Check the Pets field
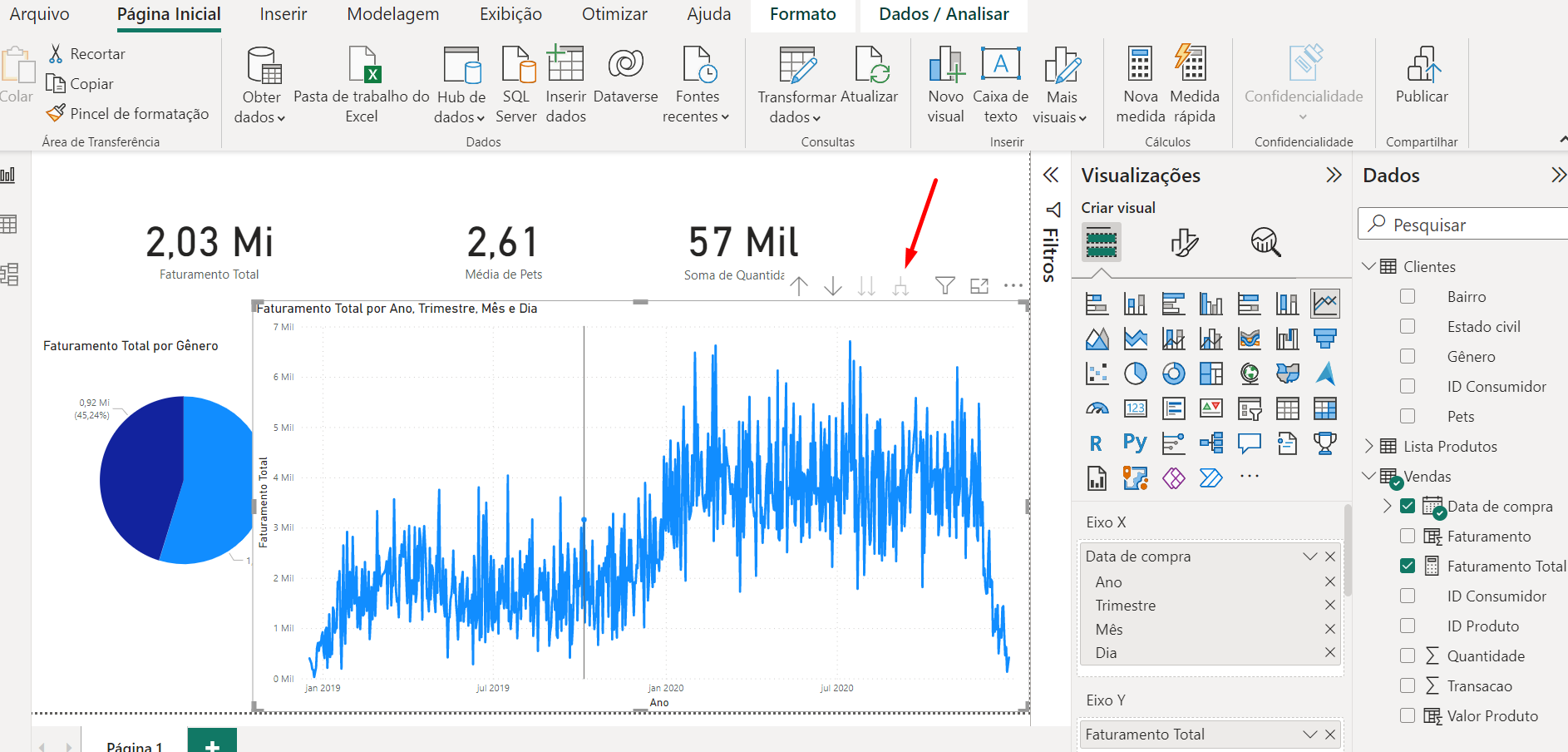Screen dimensions: 1568x752 (1408, 416)
